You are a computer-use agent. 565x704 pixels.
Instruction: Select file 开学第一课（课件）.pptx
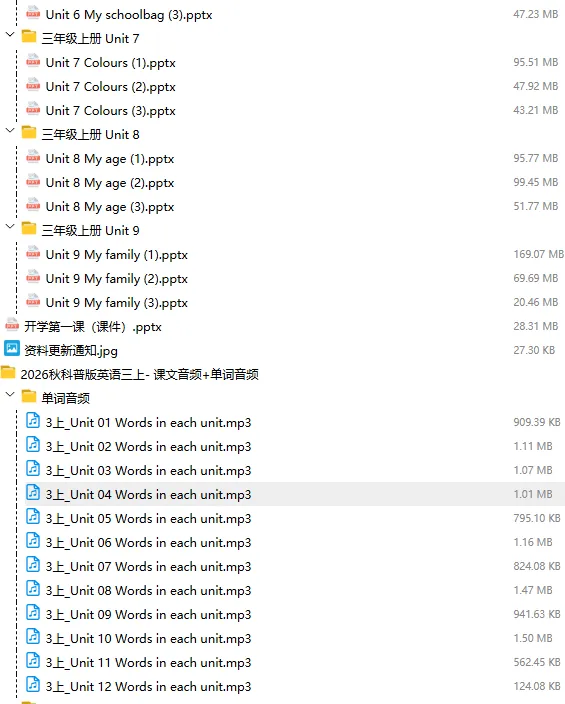[x=93, y=327]
